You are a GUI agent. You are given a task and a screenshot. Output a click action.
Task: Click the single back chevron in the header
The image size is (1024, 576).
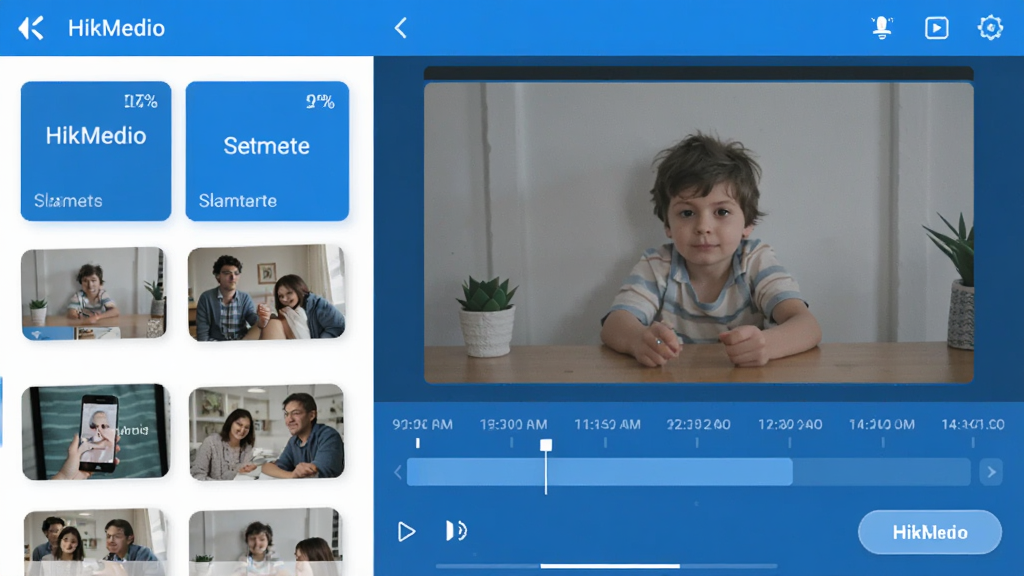pyautogui.click(x=401, y=28)
